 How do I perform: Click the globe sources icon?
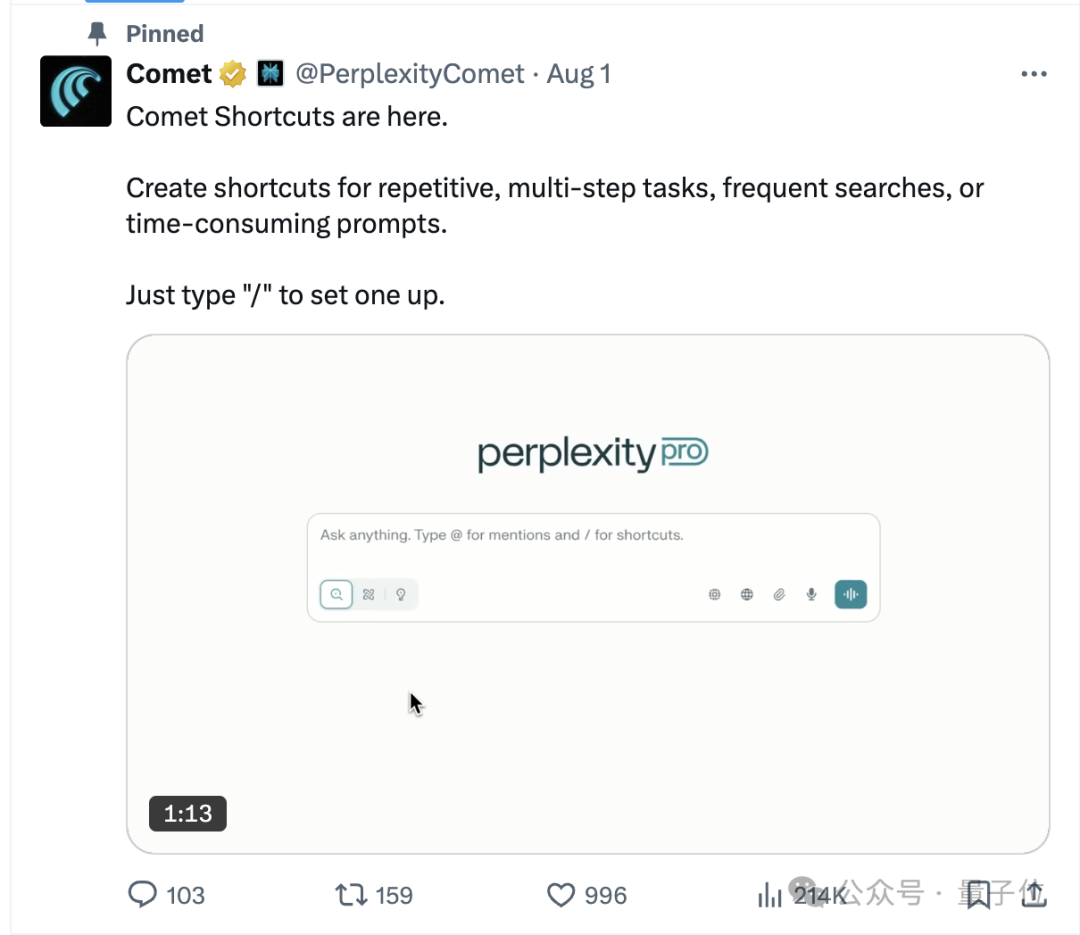[747, 594]
